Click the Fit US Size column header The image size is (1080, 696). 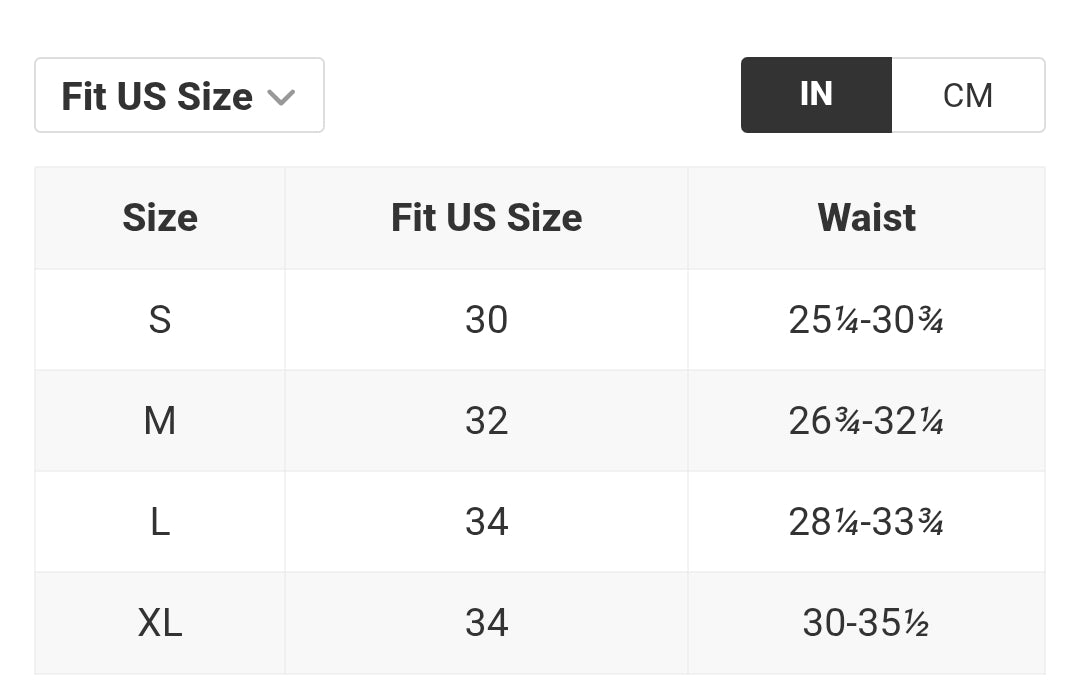tap(486, 218)
